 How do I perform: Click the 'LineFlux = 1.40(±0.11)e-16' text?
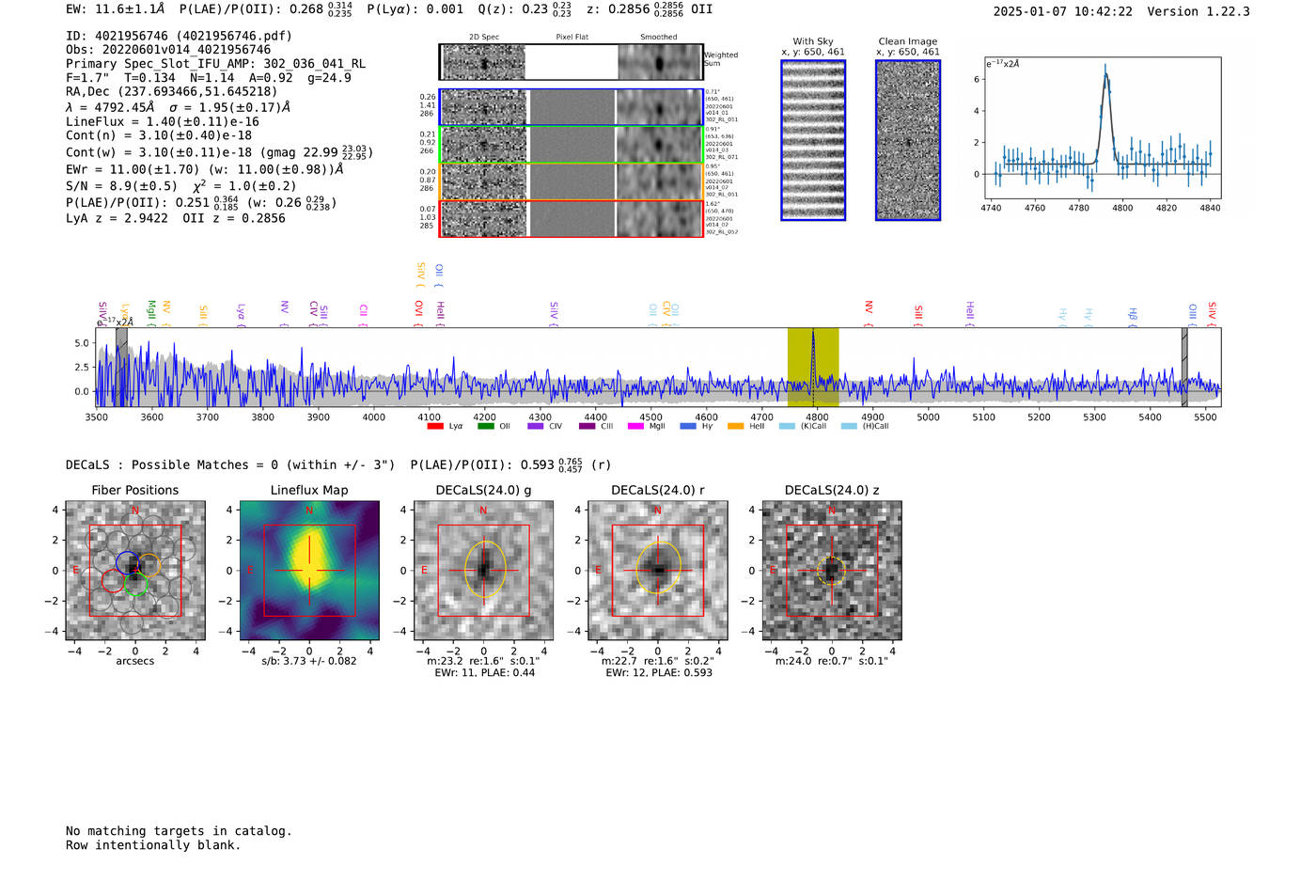(x=163, y=121)
